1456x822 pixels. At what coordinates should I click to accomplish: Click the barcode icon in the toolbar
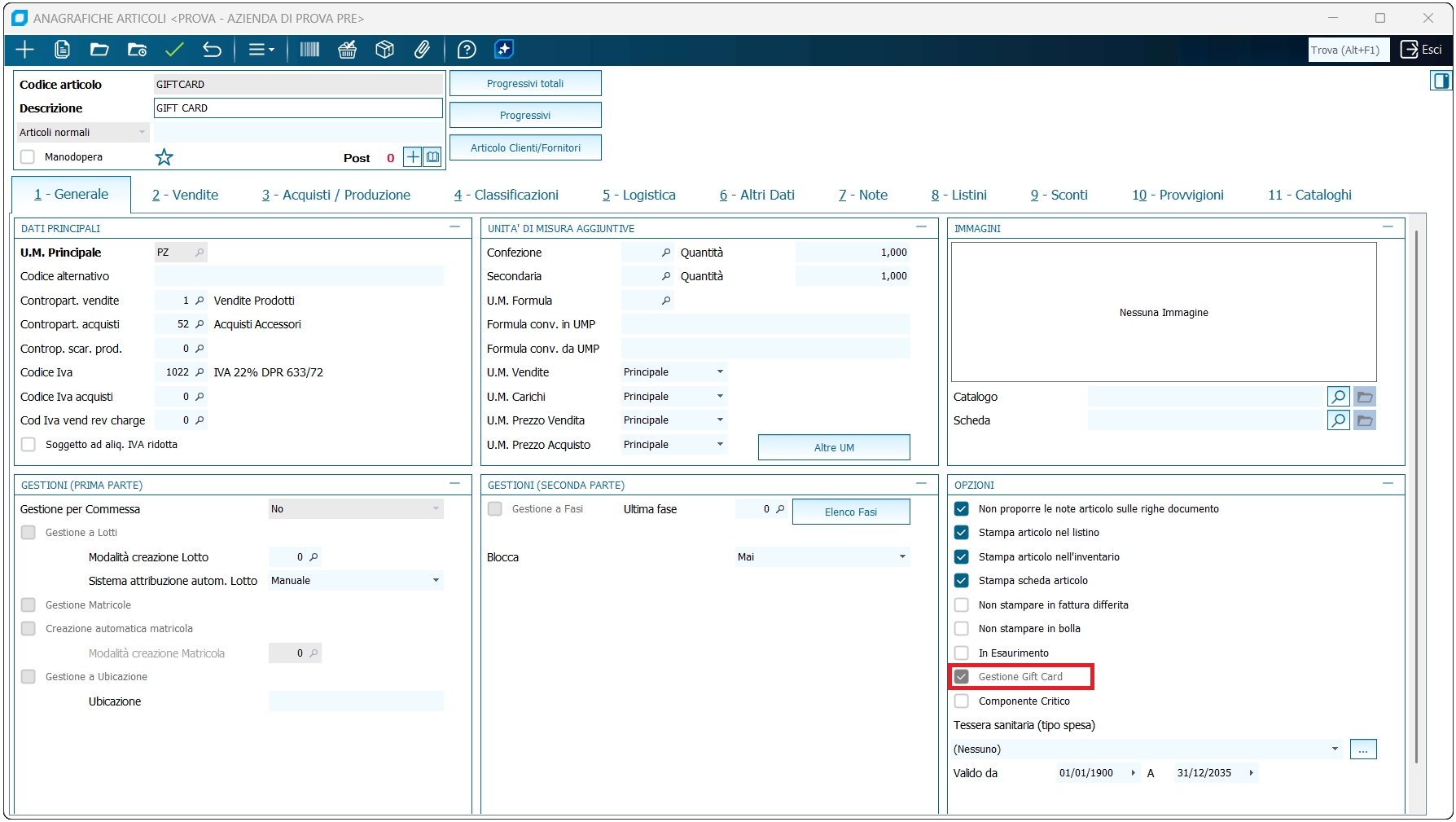coord(309,50)
